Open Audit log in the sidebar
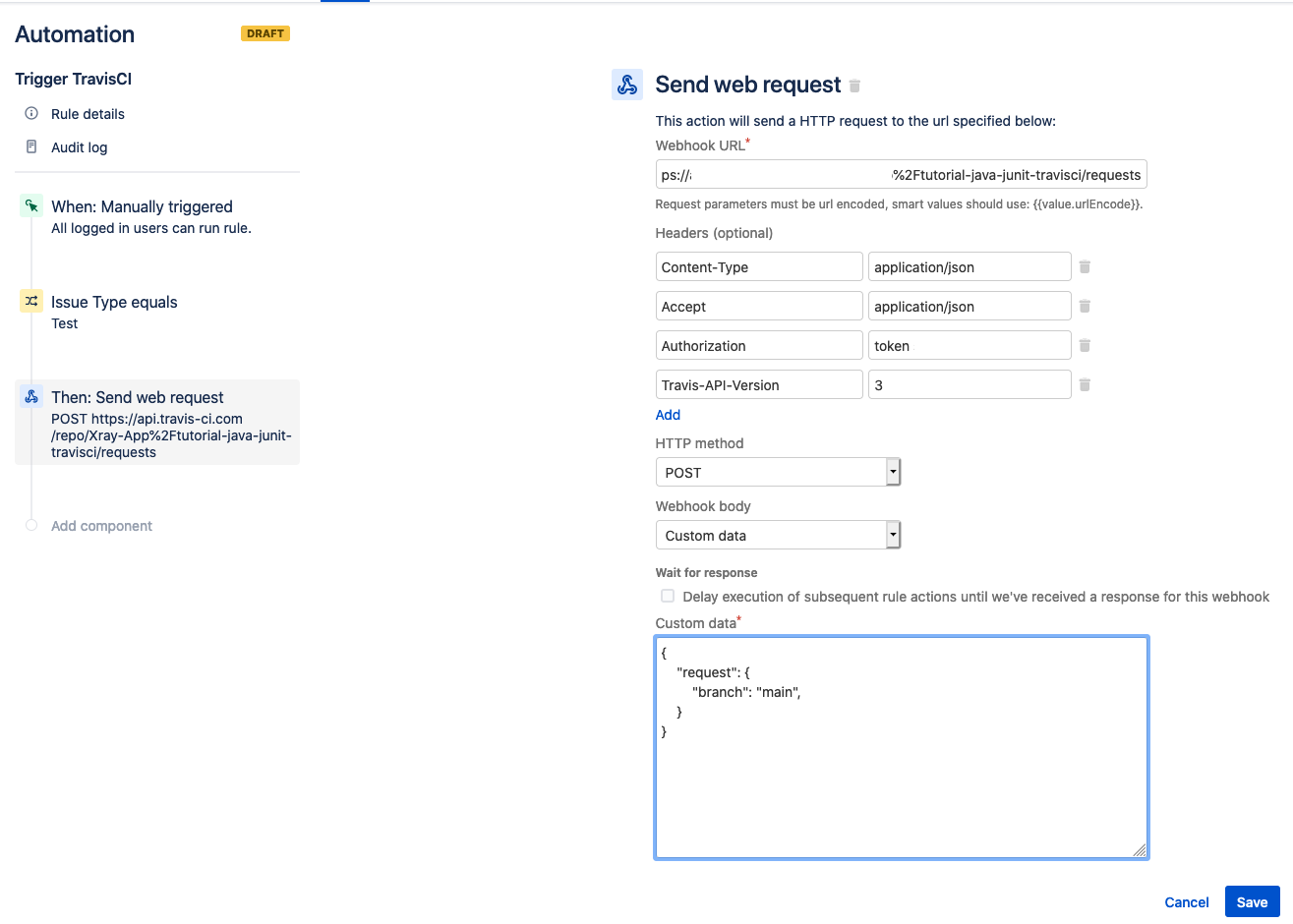The height and width of the screenshot is (924, 1293). pyautogui.click(x=79, y=147)
